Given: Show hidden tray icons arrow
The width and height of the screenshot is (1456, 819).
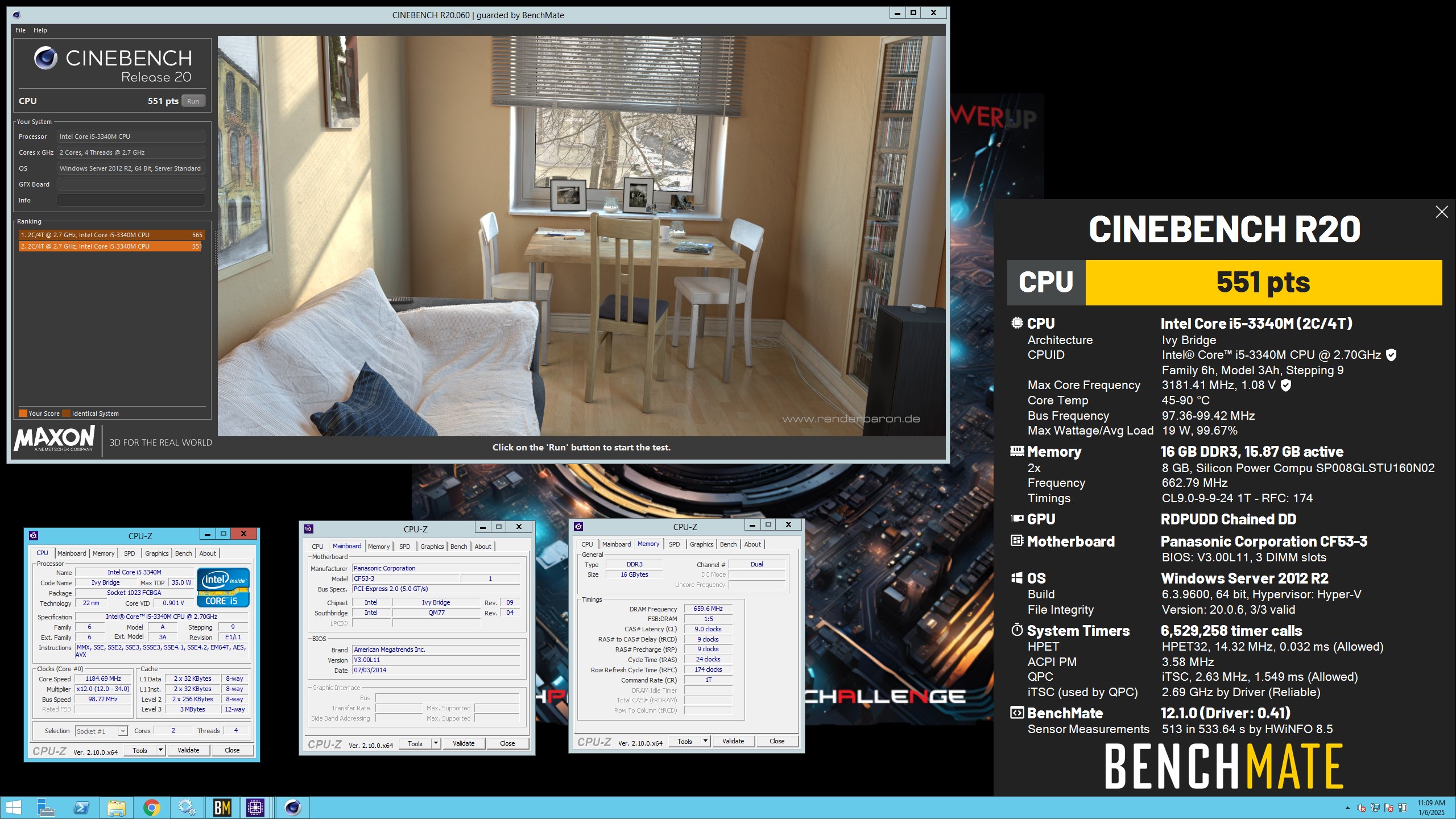Looking at the screenshot, I should click(x=1347, y=808).
